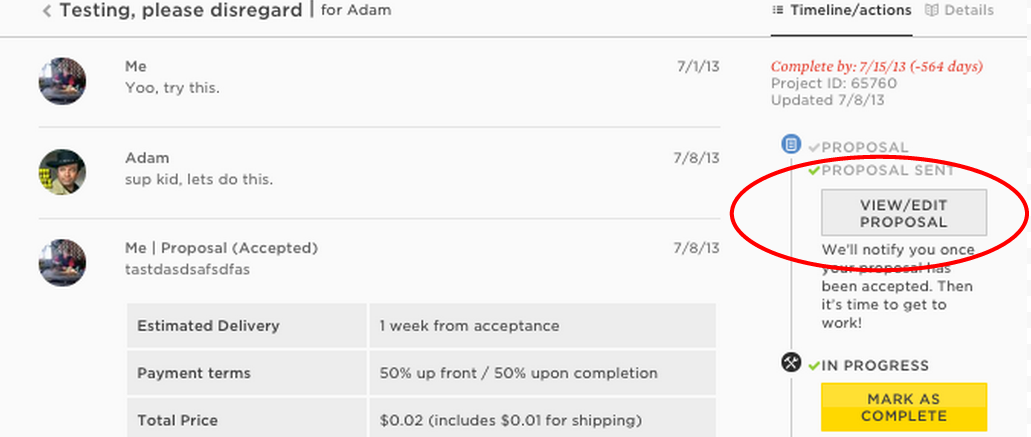Click my avatar on the Proposal (Accepted) message
Screen dimensions: 1031x437
[x=62, y=262]
